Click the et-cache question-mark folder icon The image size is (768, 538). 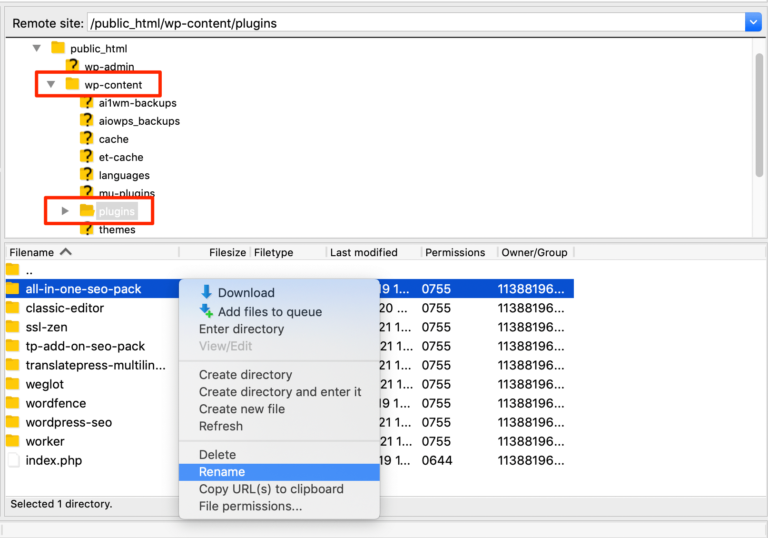pyautogui.click(x=87, y=156)
